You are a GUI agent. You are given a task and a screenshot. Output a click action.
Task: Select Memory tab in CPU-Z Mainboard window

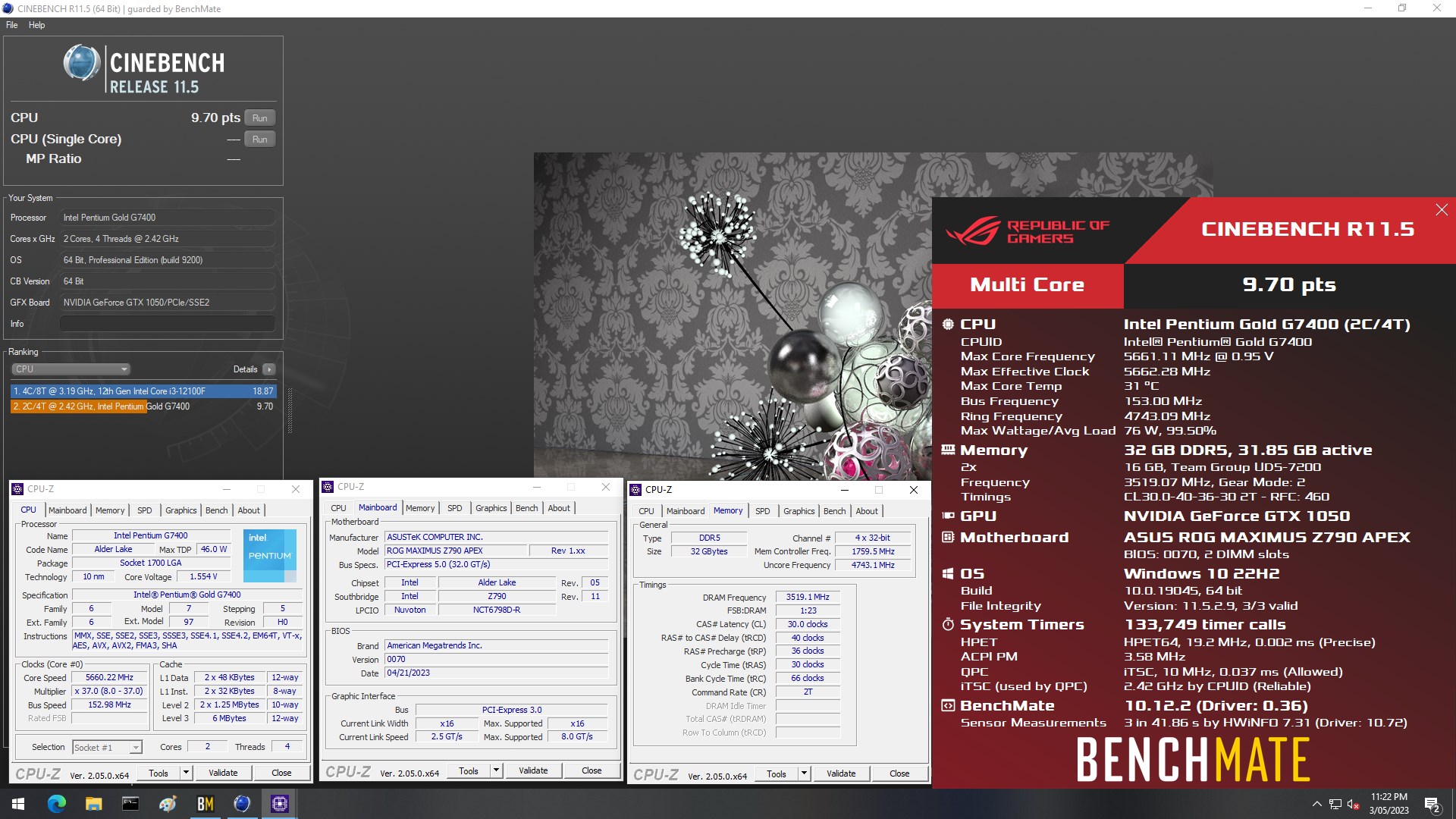tap(420, 508)
